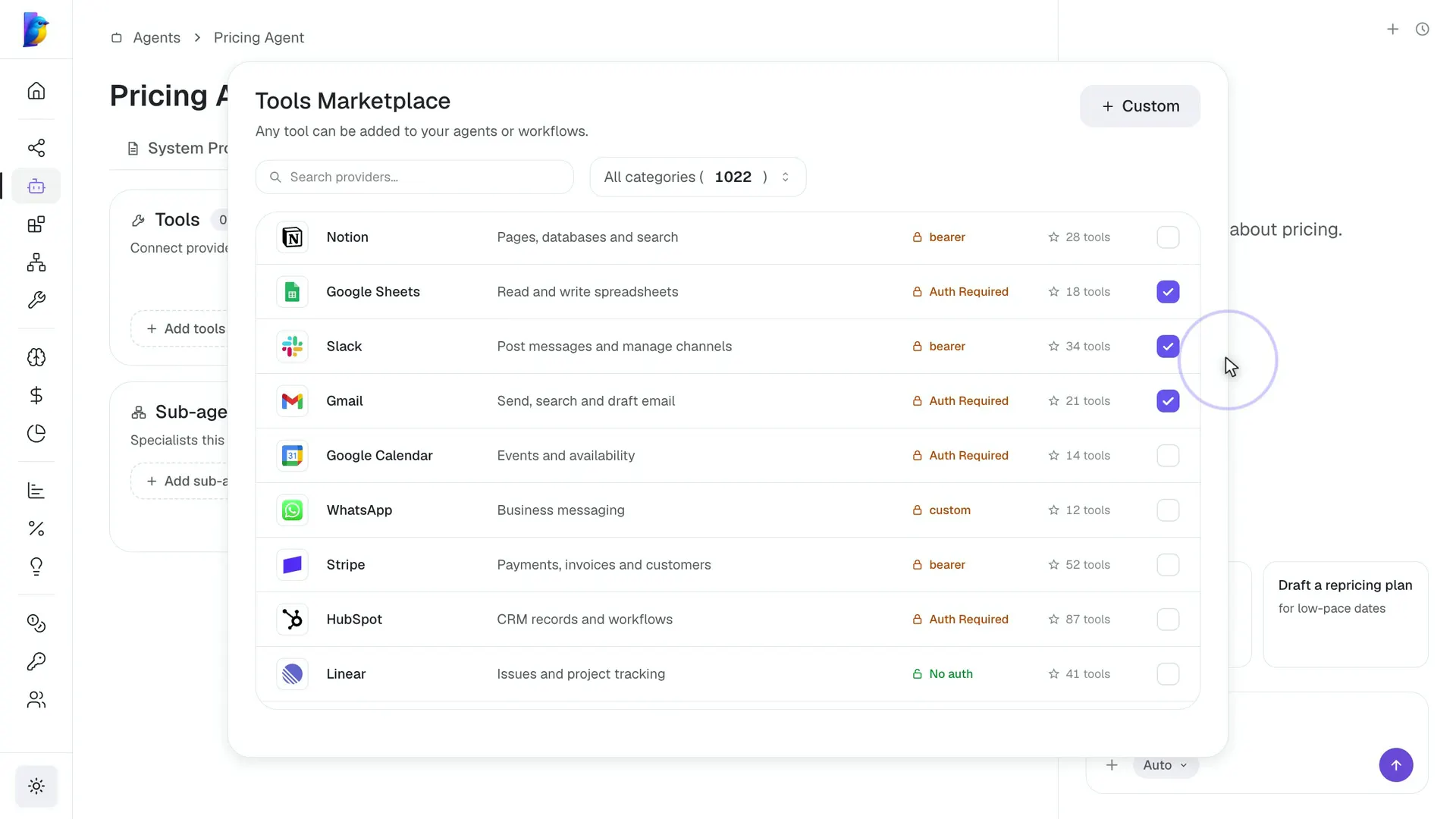Image resolution: width=1456 pixels, height=819 pixels.
Task: Click the Stripe provider icon
Action: (x=292, y=565)
